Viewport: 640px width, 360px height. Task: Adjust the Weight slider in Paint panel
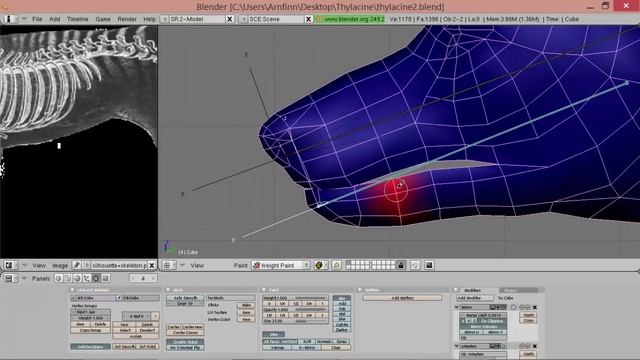[295, 298]
